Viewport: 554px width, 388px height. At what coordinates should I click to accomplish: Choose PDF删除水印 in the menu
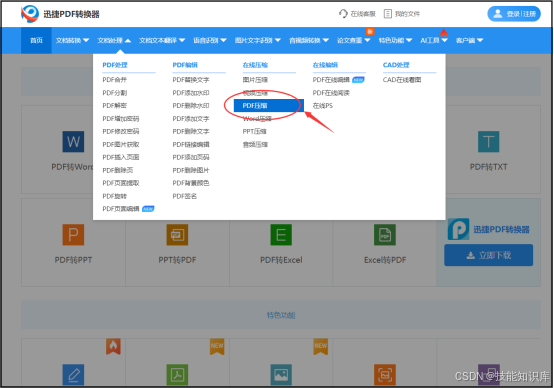tap(191, 106)
